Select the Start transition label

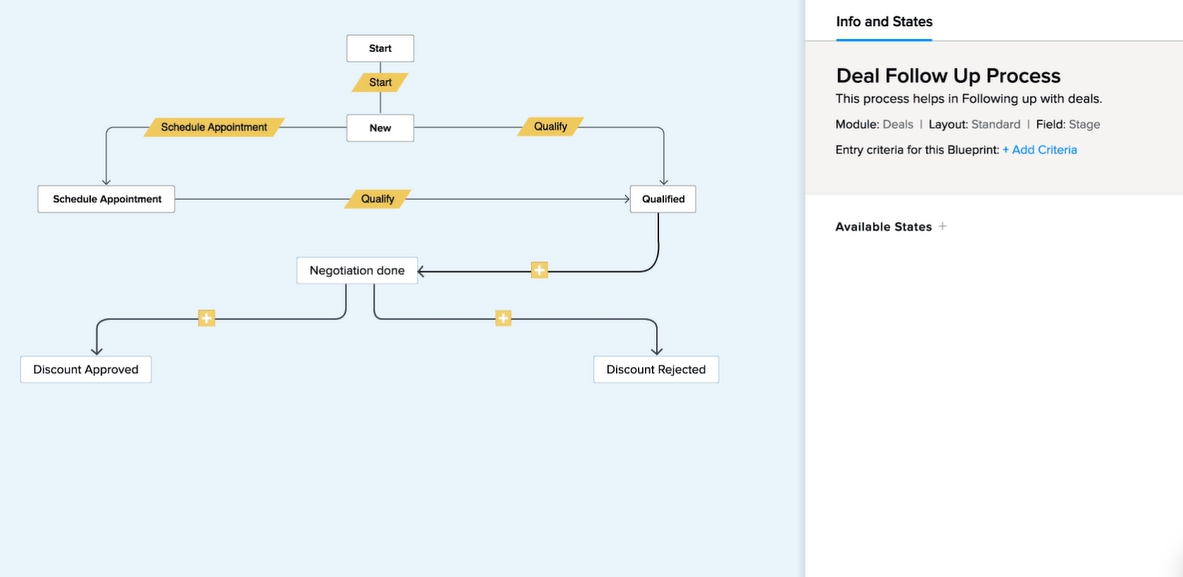tap(380, 82)
